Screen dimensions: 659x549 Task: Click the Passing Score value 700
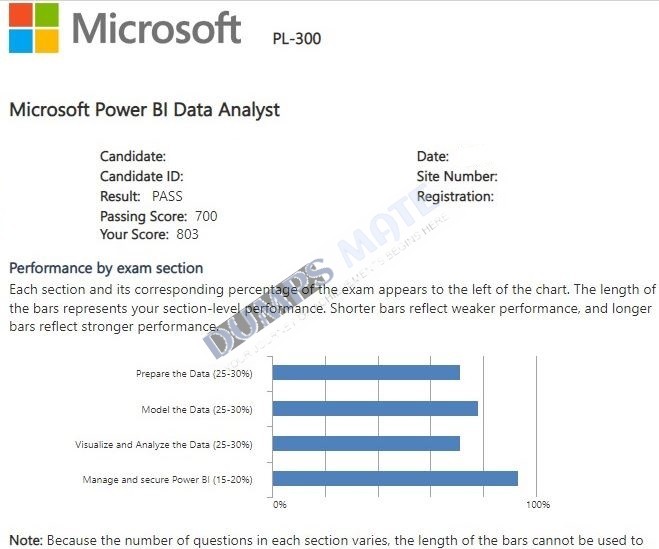tap(206, 216)
